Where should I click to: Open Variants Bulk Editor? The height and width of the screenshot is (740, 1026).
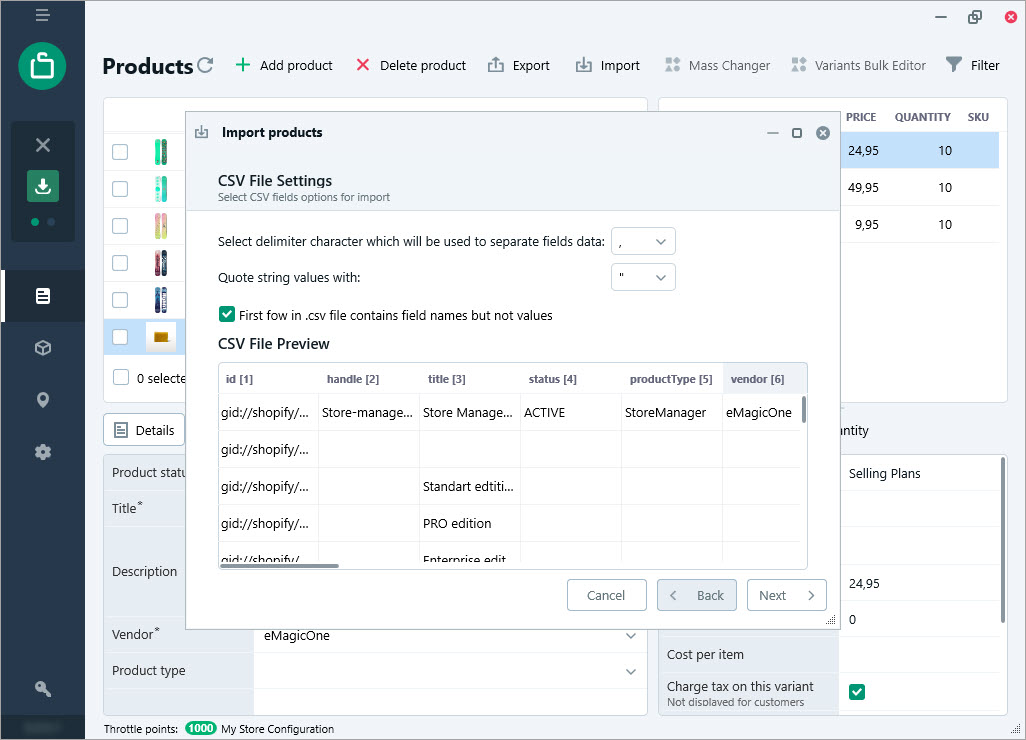pyautogui.click(x=858, y=65)
